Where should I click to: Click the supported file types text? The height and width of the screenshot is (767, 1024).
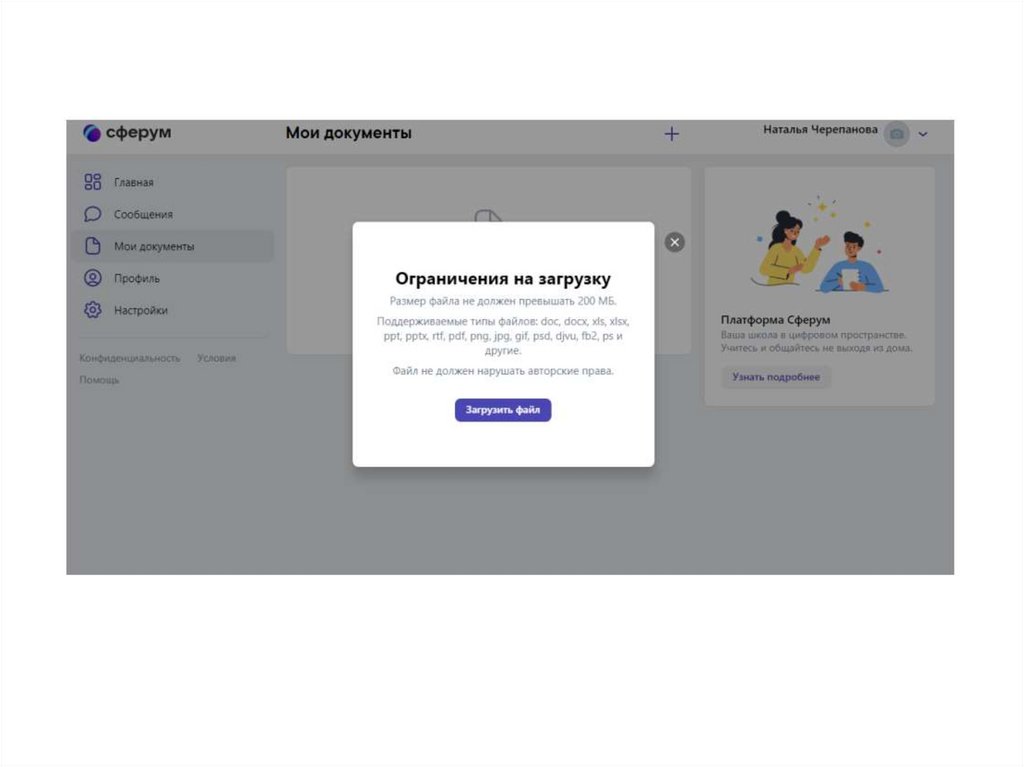pos(503,336)
